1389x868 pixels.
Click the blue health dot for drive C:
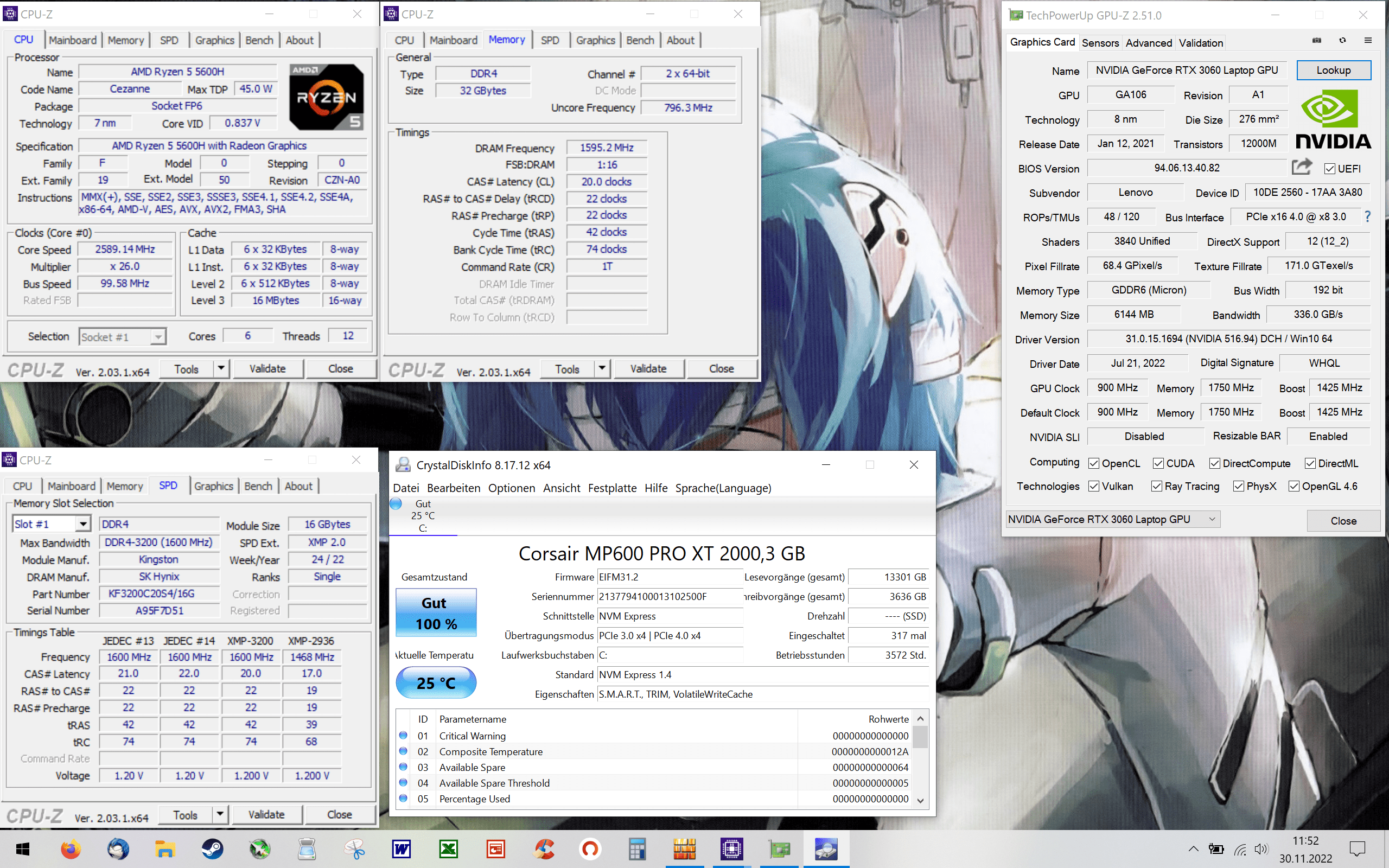(x=396, y=503)
